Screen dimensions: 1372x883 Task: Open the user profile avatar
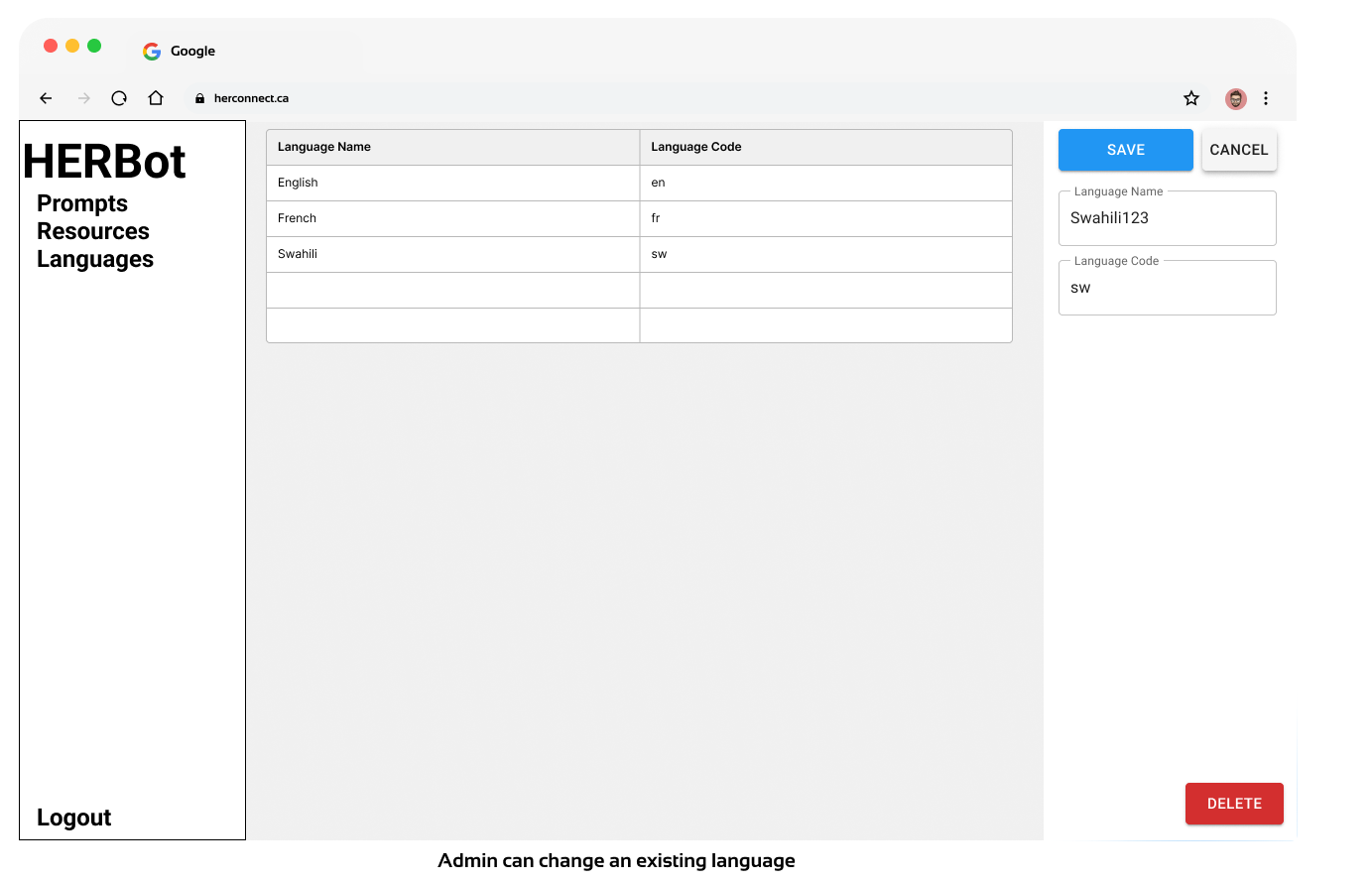pyautogui.click(x=1235, y=98)
